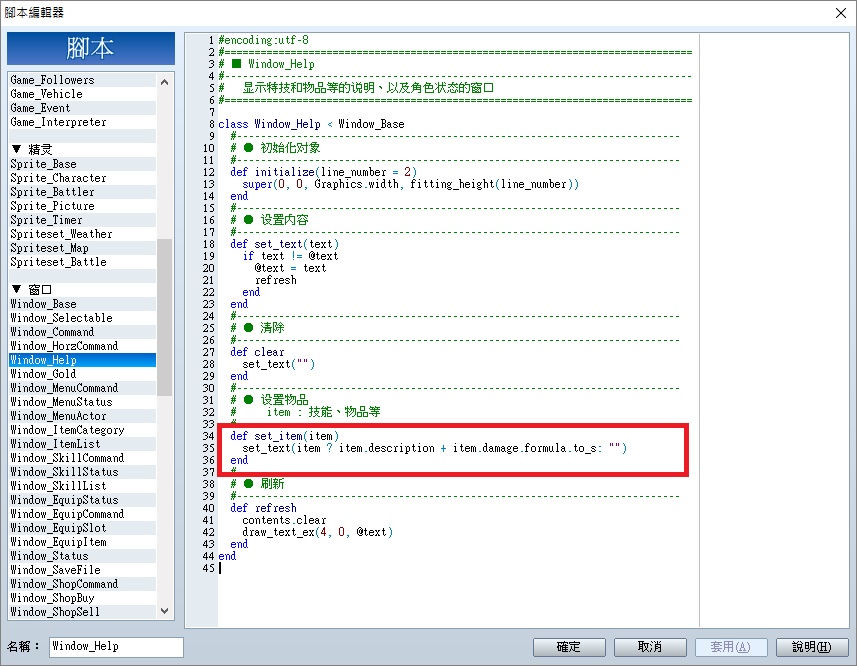
Task: Open help with the 說明(H) button
Action: pos(812,647)
